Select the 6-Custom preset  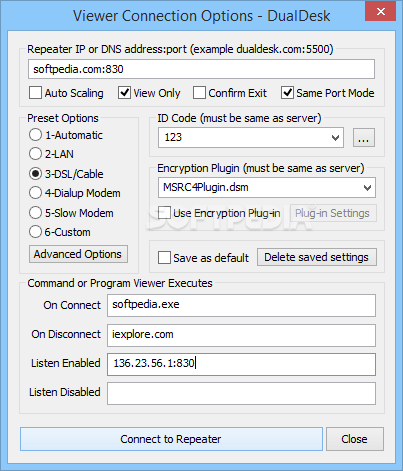pos(35,232)
